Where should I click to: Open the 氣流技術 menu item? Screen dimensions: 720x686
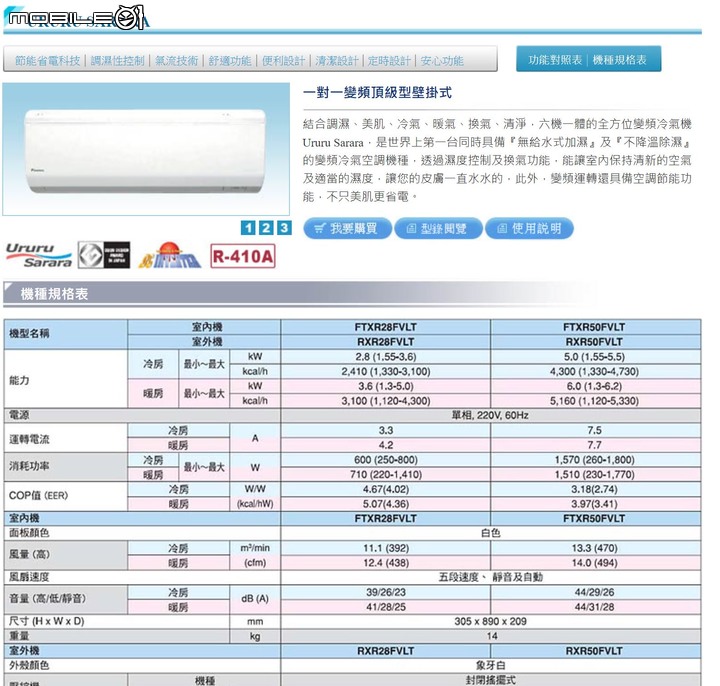point(176,60)
